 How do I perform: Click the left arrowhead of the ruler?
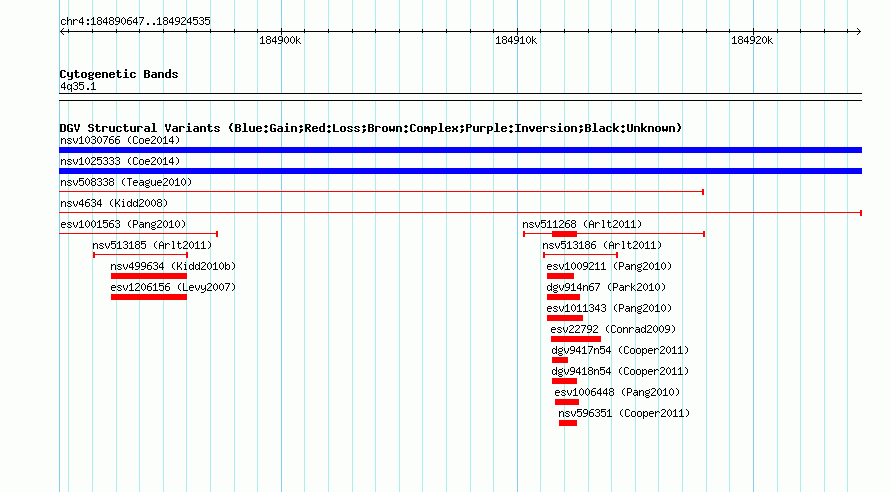coord(62,32)
